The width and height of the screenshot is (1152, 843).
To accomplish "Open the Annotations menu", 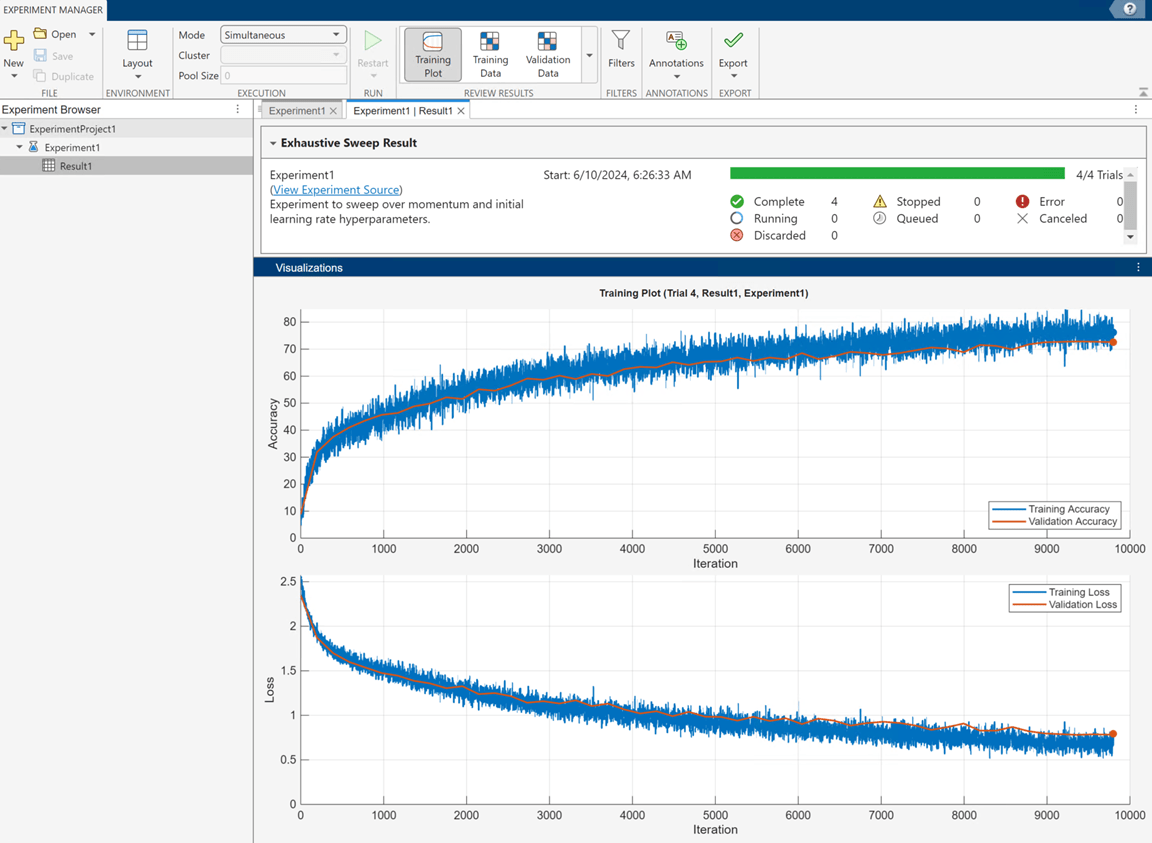I will point(676,53).
